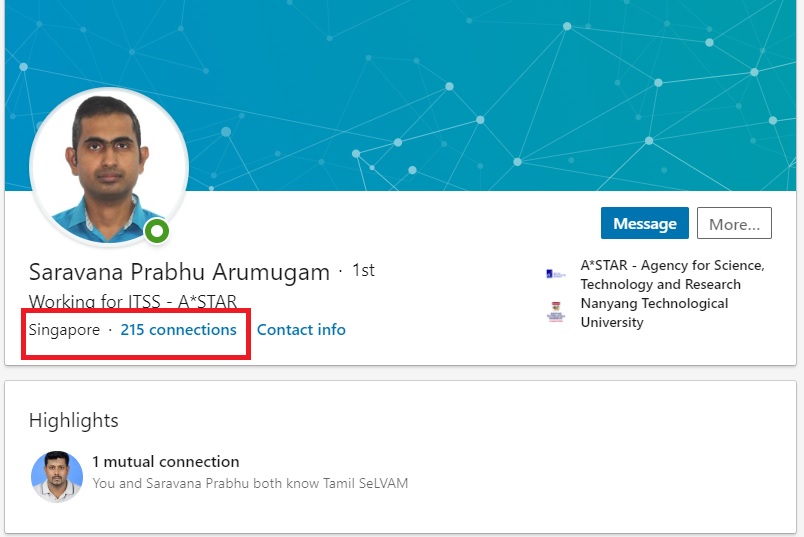Open the 1 mutual connection link
Image resolution: width=804 pixels, height=537 pixels.
(166, 462)
